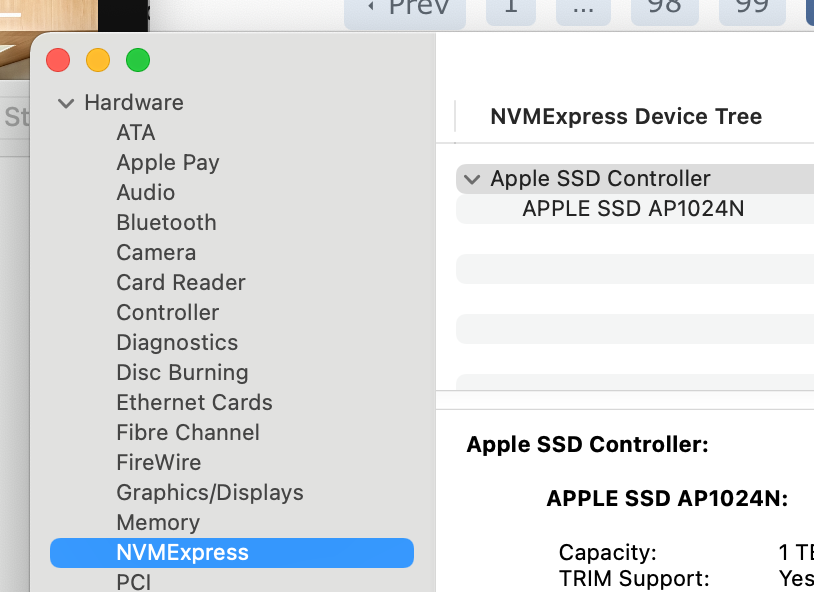The height and width of the screenshot is (592, 814).
Task: Select Camera in the sidebar
Action: pyautogui.click(x=156, y=253)
